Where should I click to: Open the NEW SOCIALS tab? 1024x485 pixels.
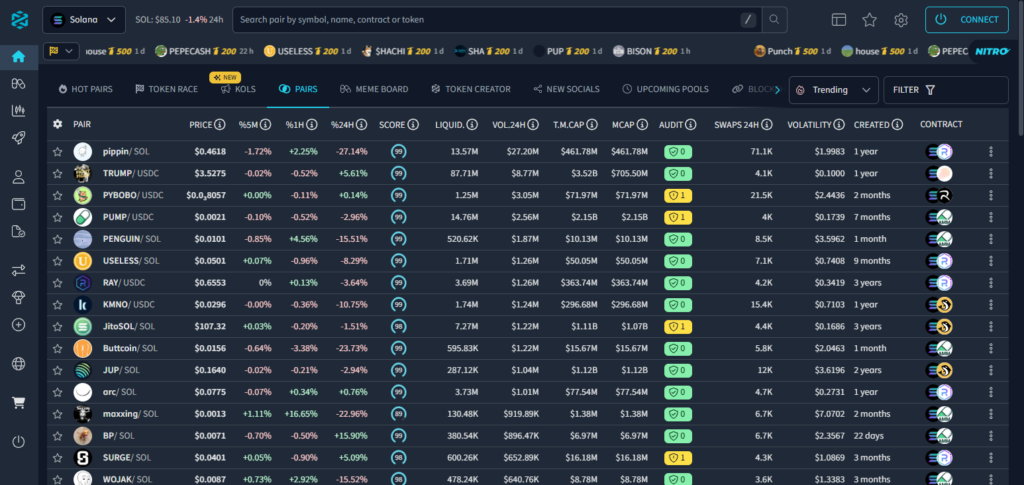(x=566, y=89)
